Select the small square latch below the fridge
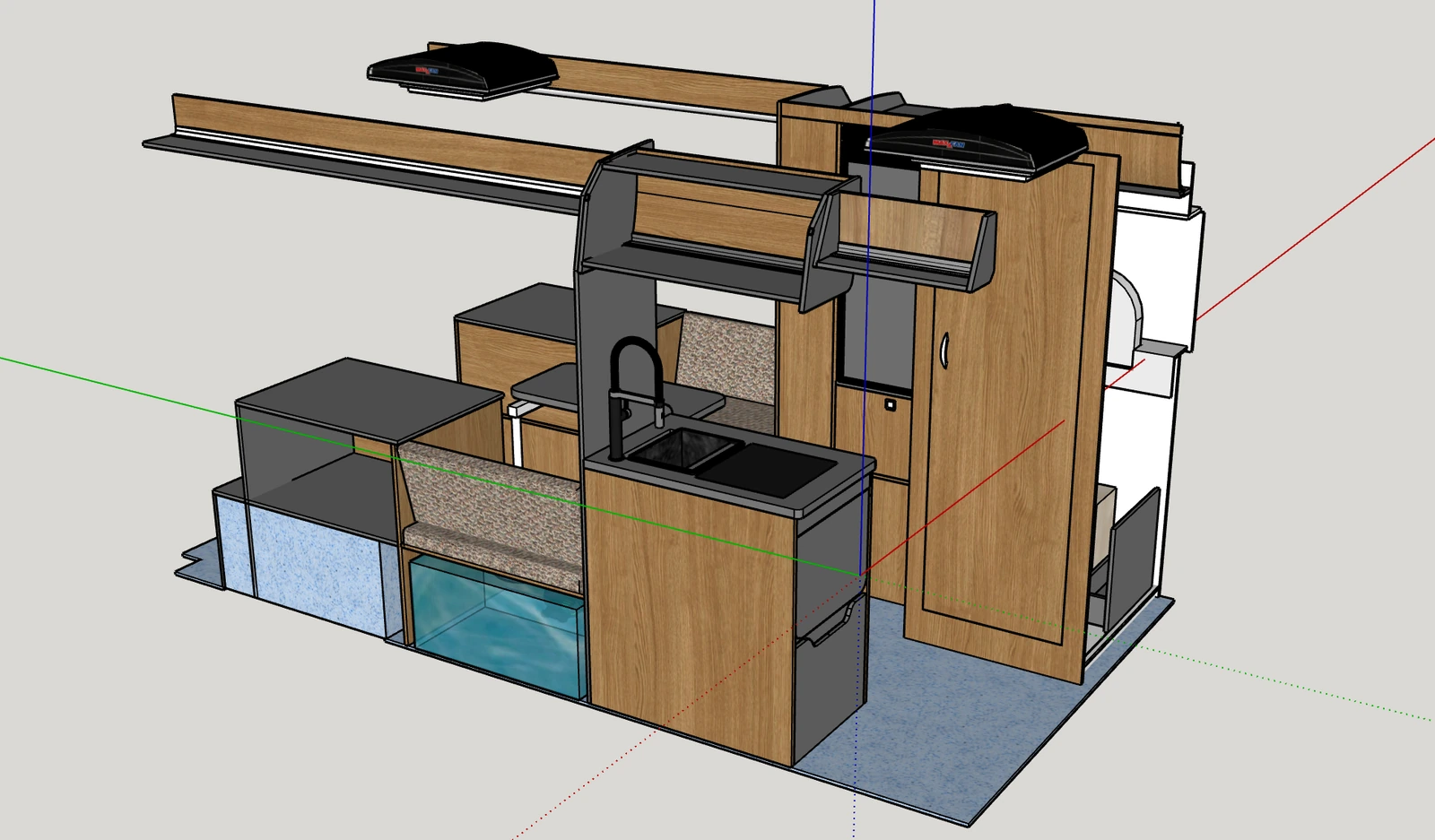The height and width of the screenshot is (840, 1435). pyautogui.click(x=890, y=405)
